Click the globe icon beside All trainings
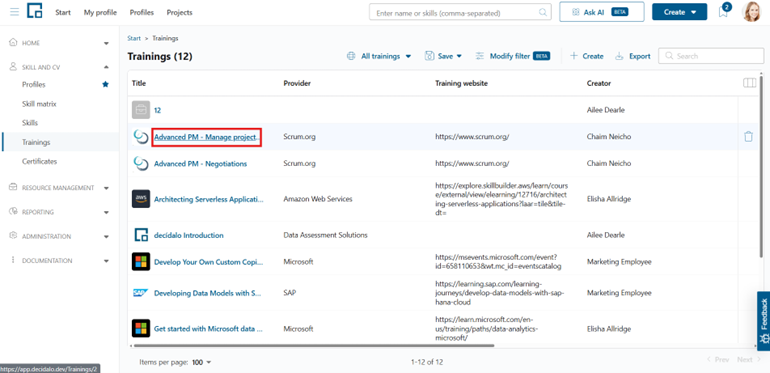Screen dimensions: 770x373 coord(351,56)
